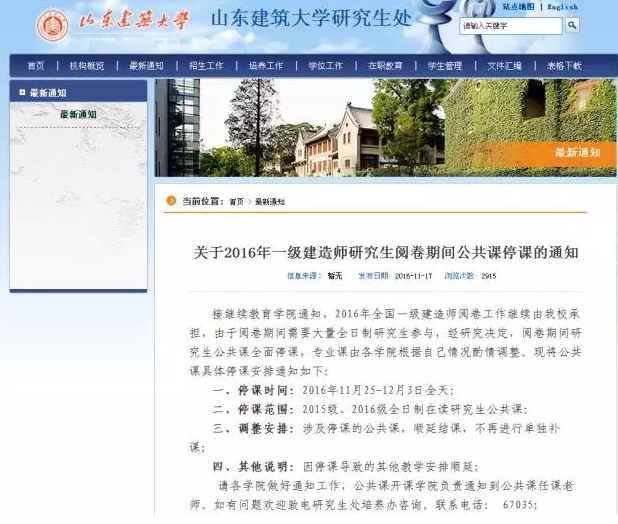Open the 首页 navigation menu item
Screen dimensions: 618x524
coord(36,66)
